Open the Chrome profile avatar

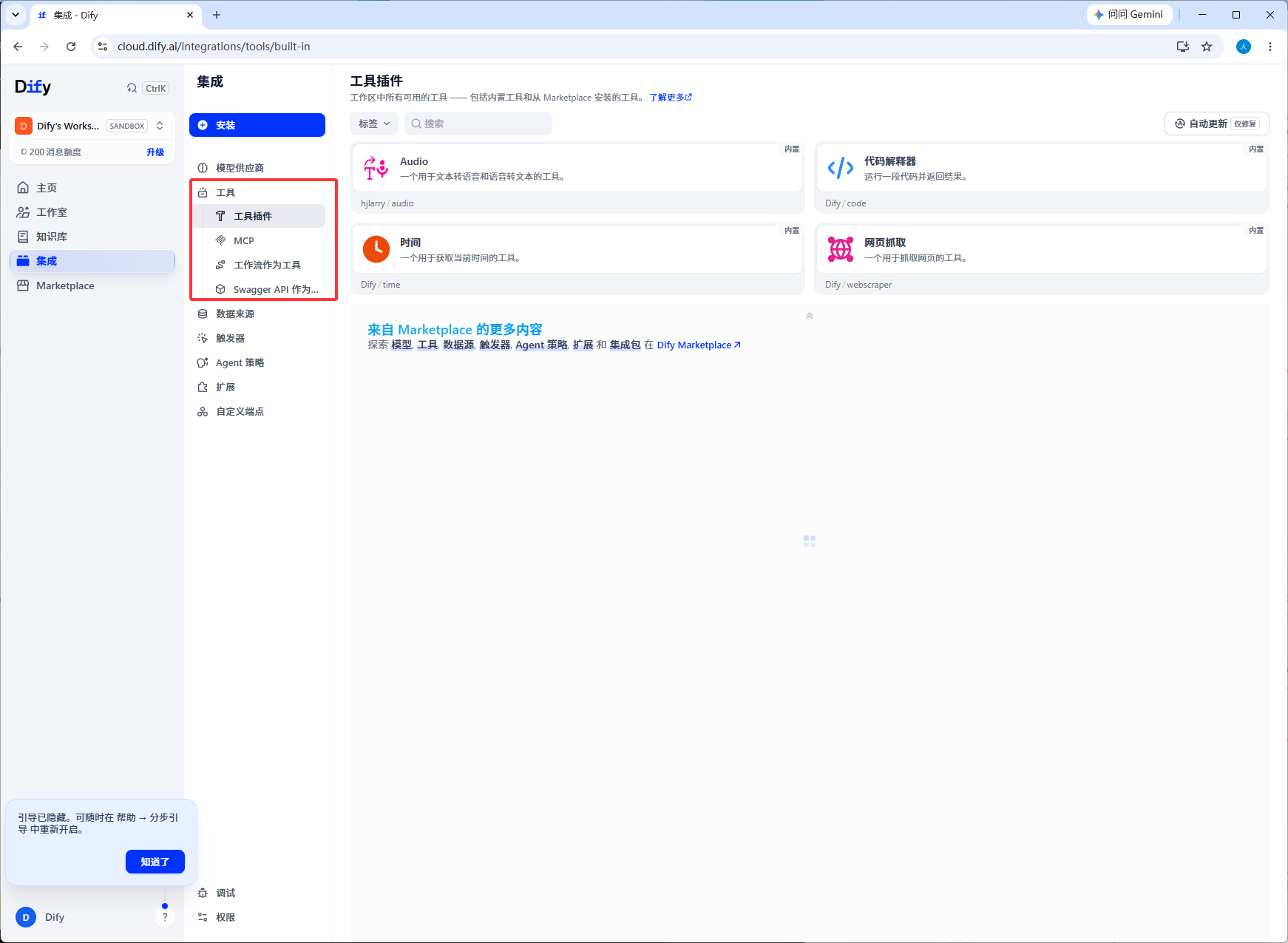(1244, 47)
